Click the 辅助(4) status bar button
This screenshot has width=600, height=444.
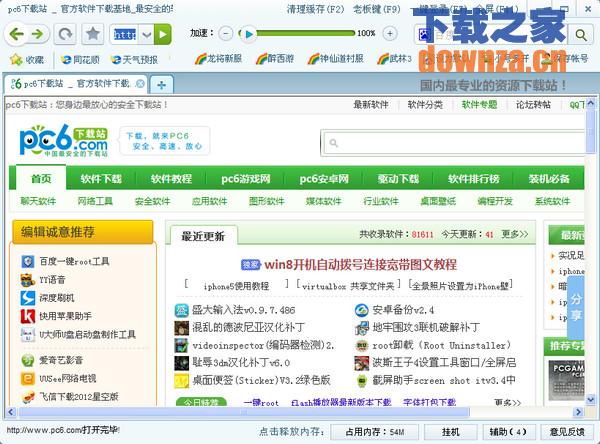click(508, 432)
